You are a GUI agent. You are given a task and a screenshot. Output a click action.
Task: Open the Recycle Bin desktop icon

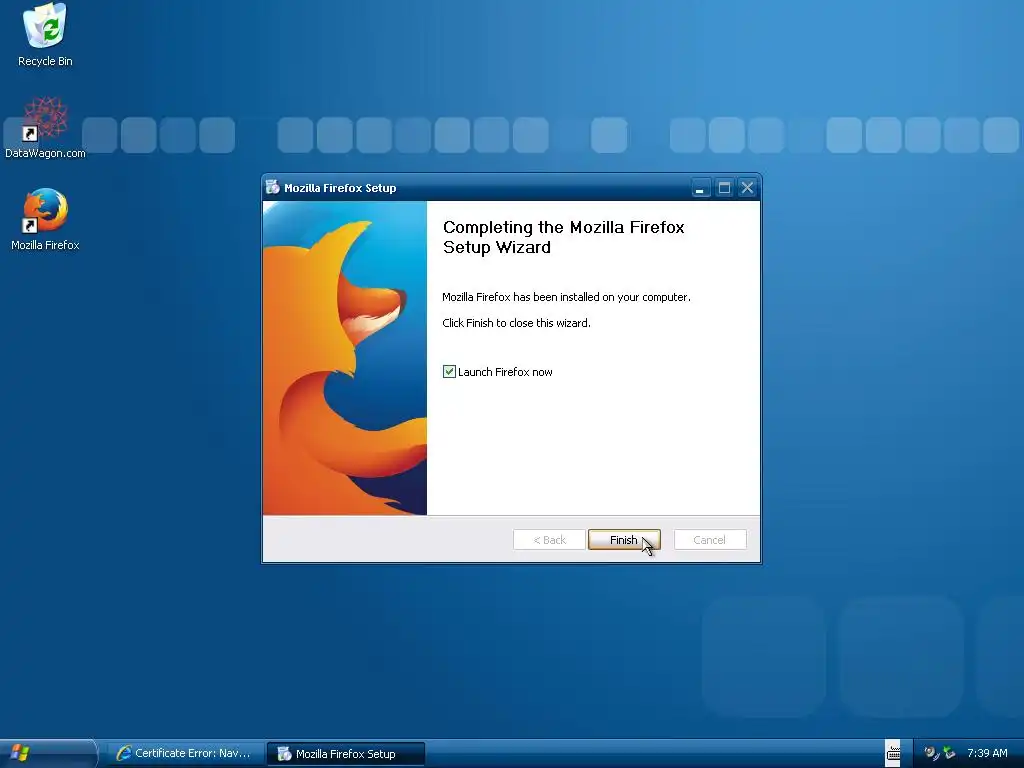(x=45, y=35)
